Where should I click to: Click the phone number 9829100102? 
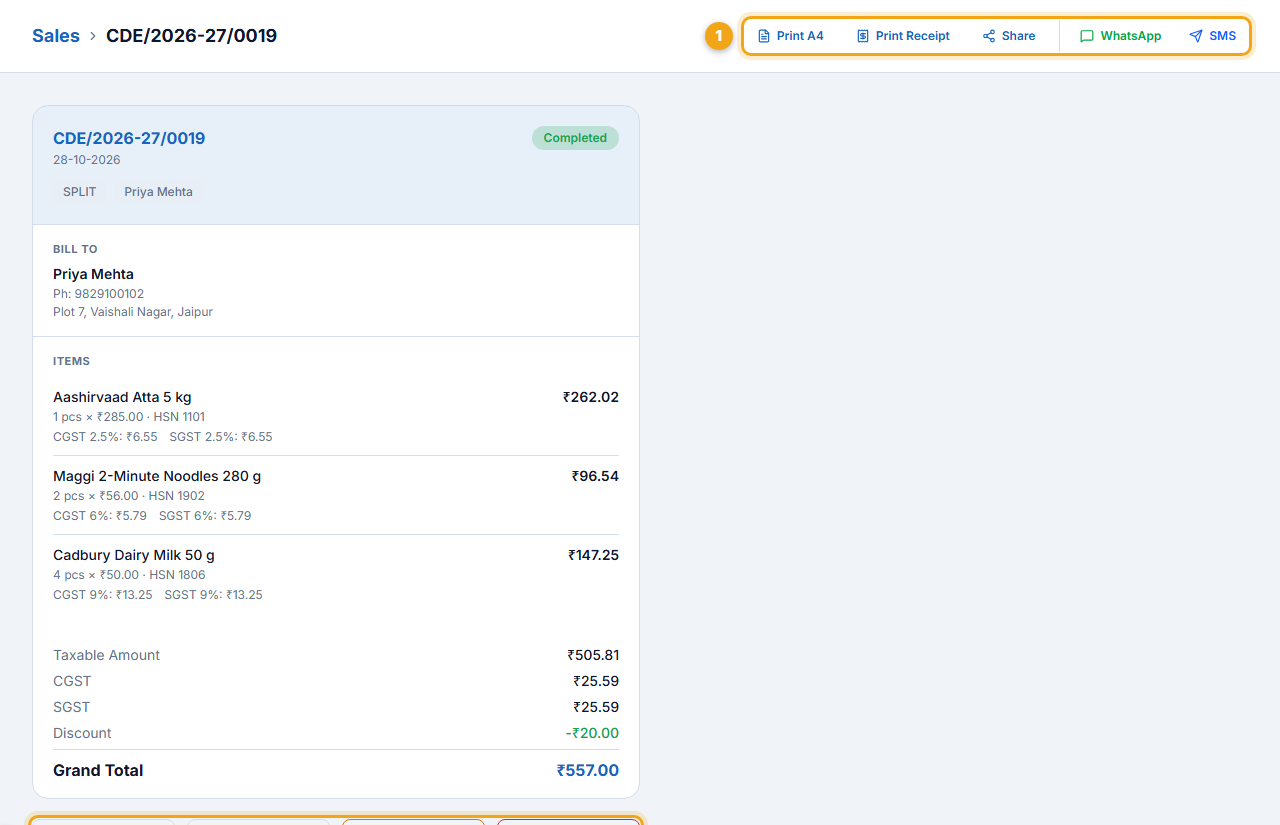coord(108,294)
